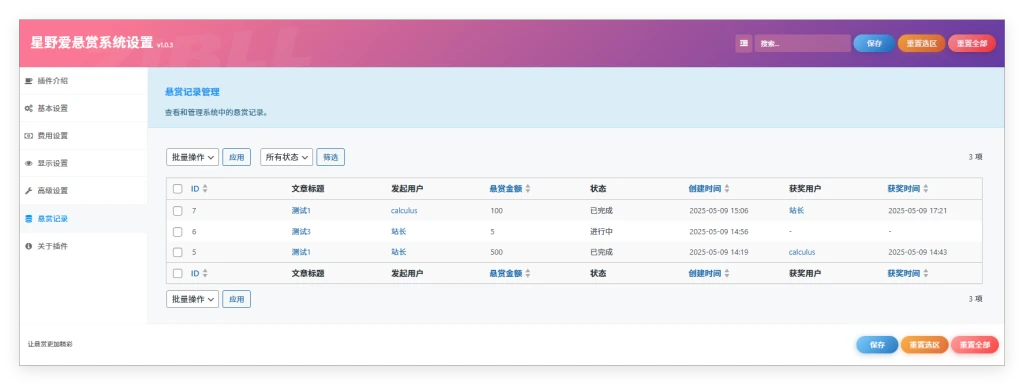Click the database icon beside 悬赏记录

[x=28, y=219]
